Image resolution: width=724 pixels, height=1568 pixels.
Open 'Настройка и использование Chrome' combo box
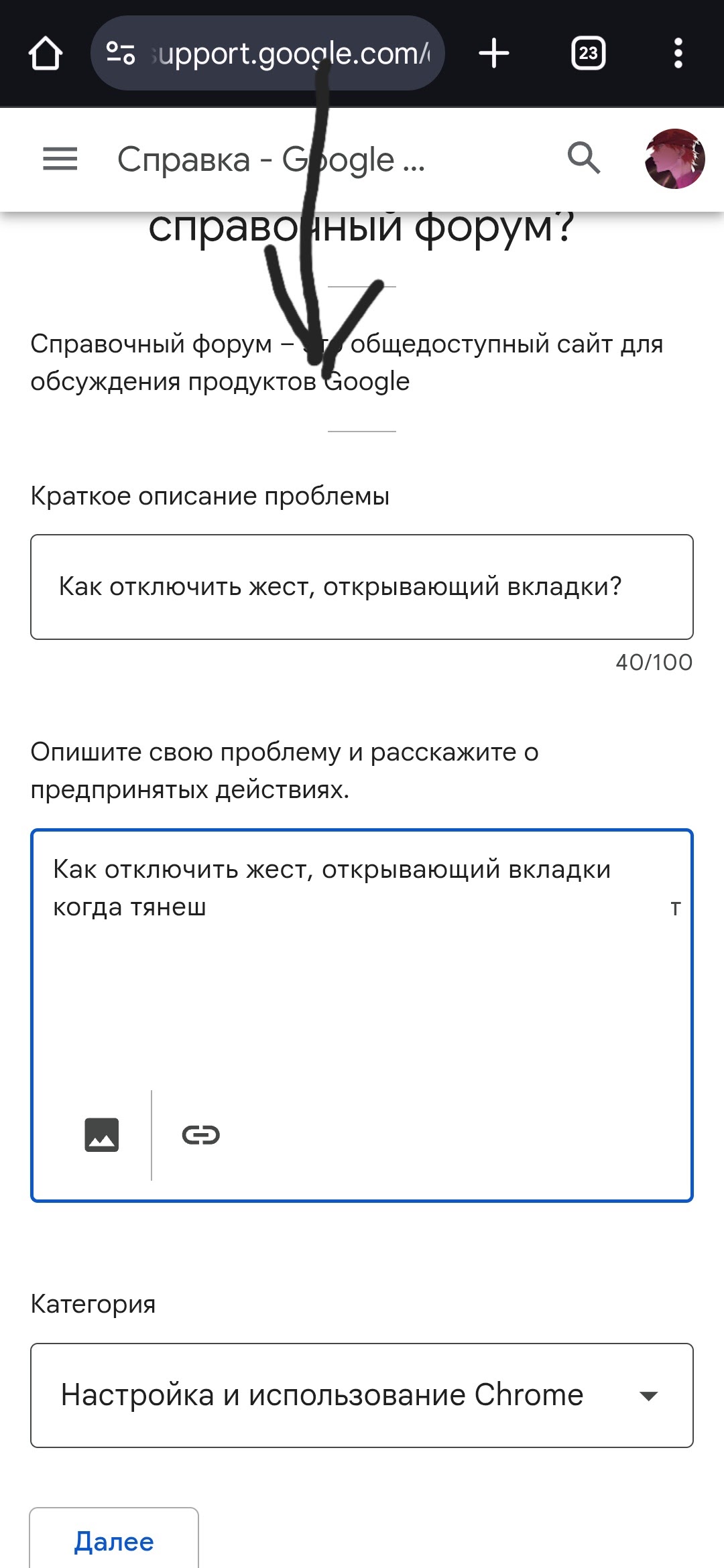(362, 1395)
